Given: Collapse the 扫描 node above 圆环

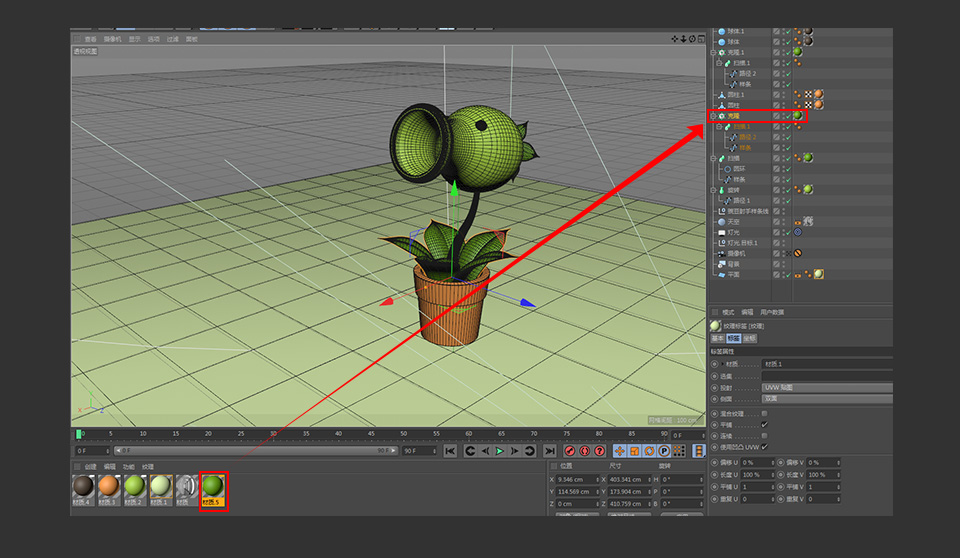Looking at the screenshot, I should (713, 158).
